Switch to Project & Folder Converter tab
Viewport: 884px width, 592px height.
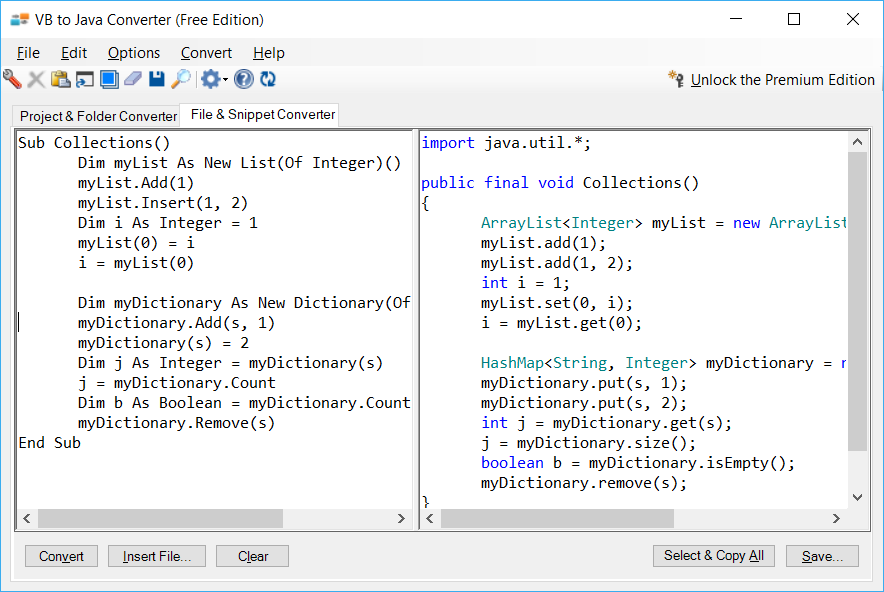[98, 116]
